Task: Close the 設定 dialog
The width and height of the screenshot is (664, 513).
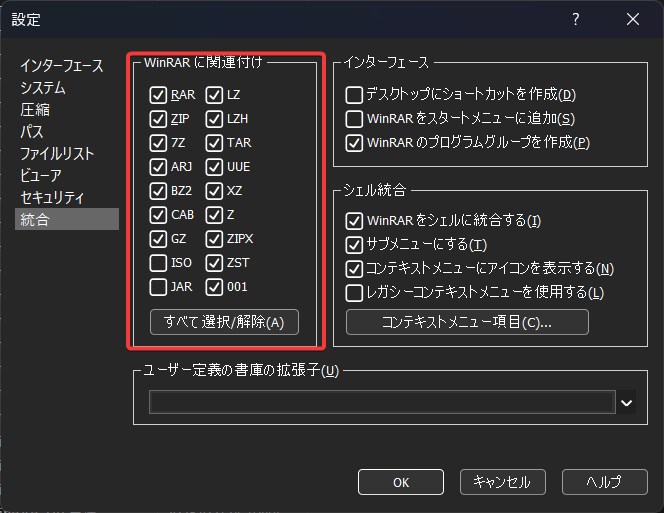Action: (x=633, y=19)
